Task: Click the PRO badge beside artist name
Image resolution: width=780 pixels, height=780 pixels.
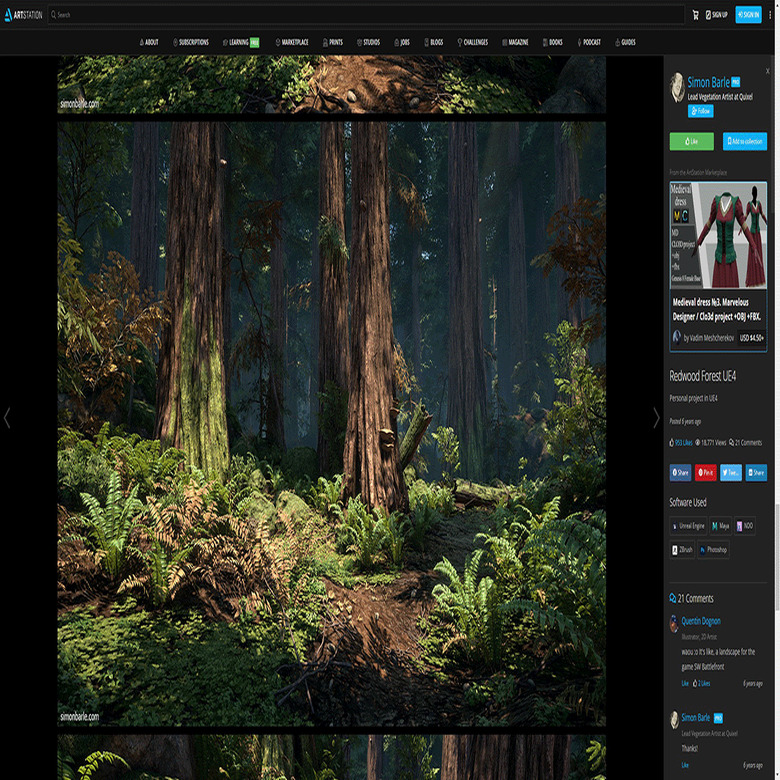Action: (x=736, y=82)
